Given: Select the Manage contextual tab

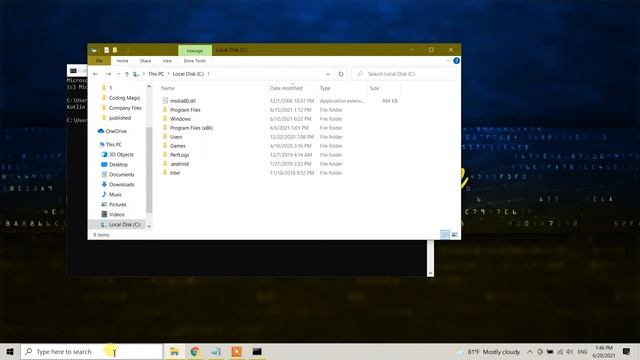Looking at the screenshot, I should [x=195, y=51].
